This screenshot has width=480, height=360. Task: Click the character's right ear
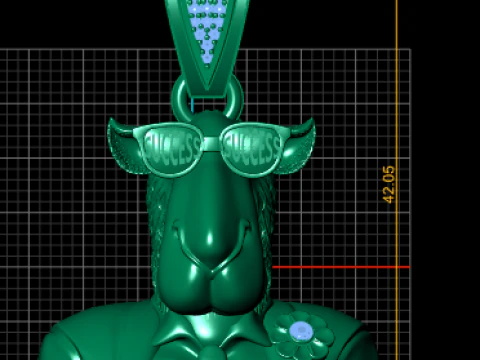point(297,146)
